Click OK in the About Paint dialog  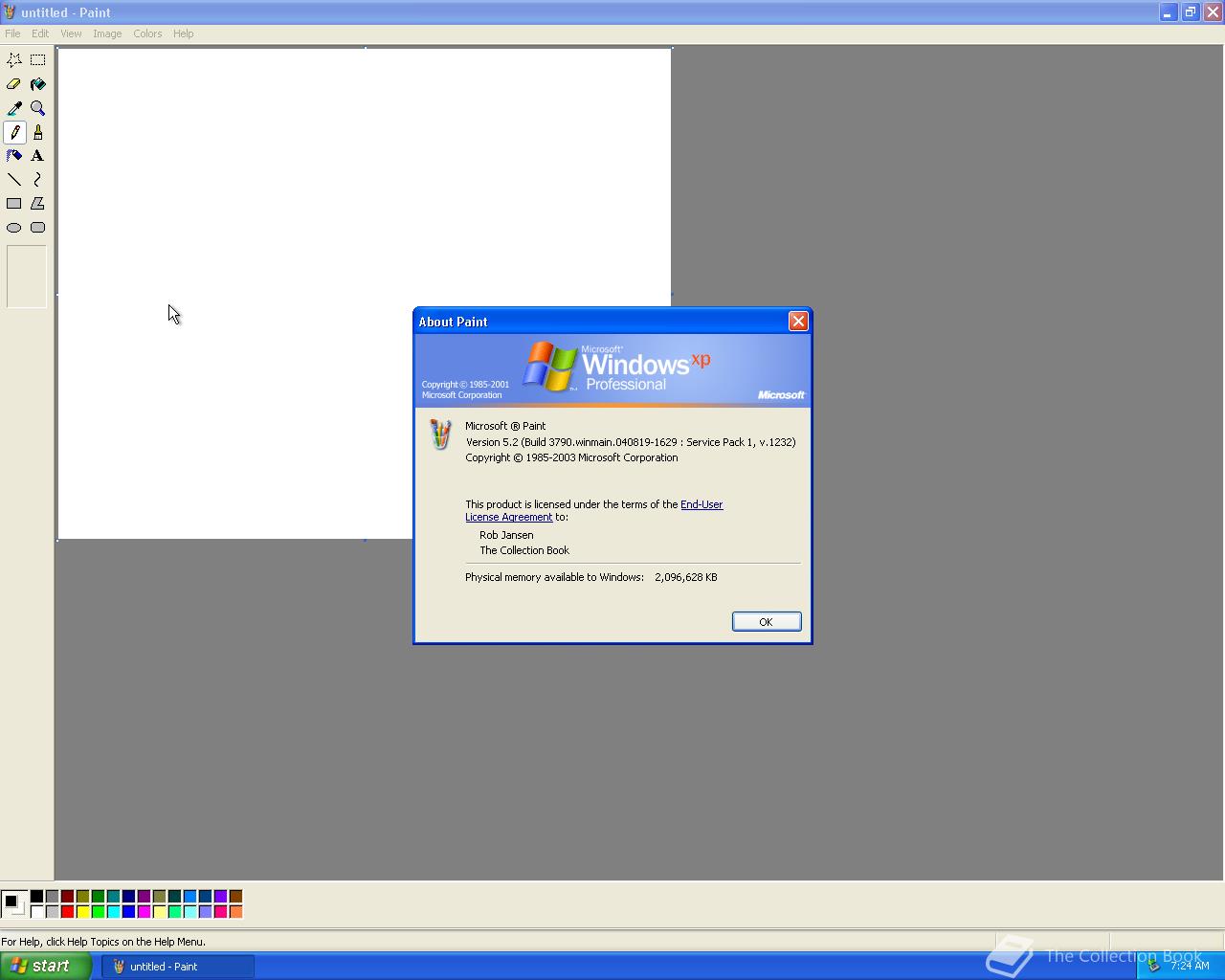click(x=767, y=622)
